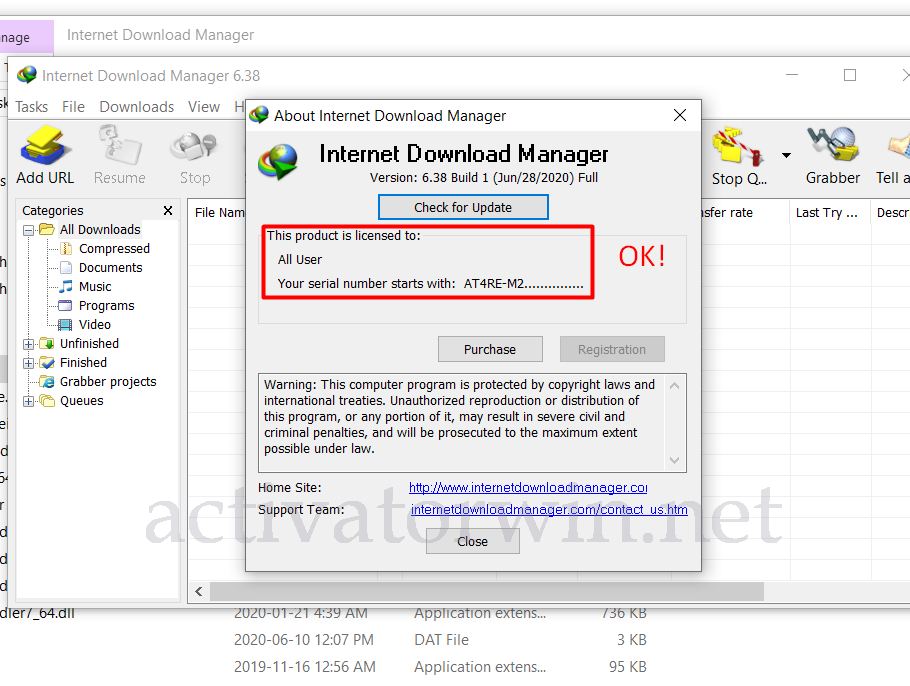The width and height of the screenshot is (910, 686).
Task: Close the Categories panel
Action: [168, 210]
